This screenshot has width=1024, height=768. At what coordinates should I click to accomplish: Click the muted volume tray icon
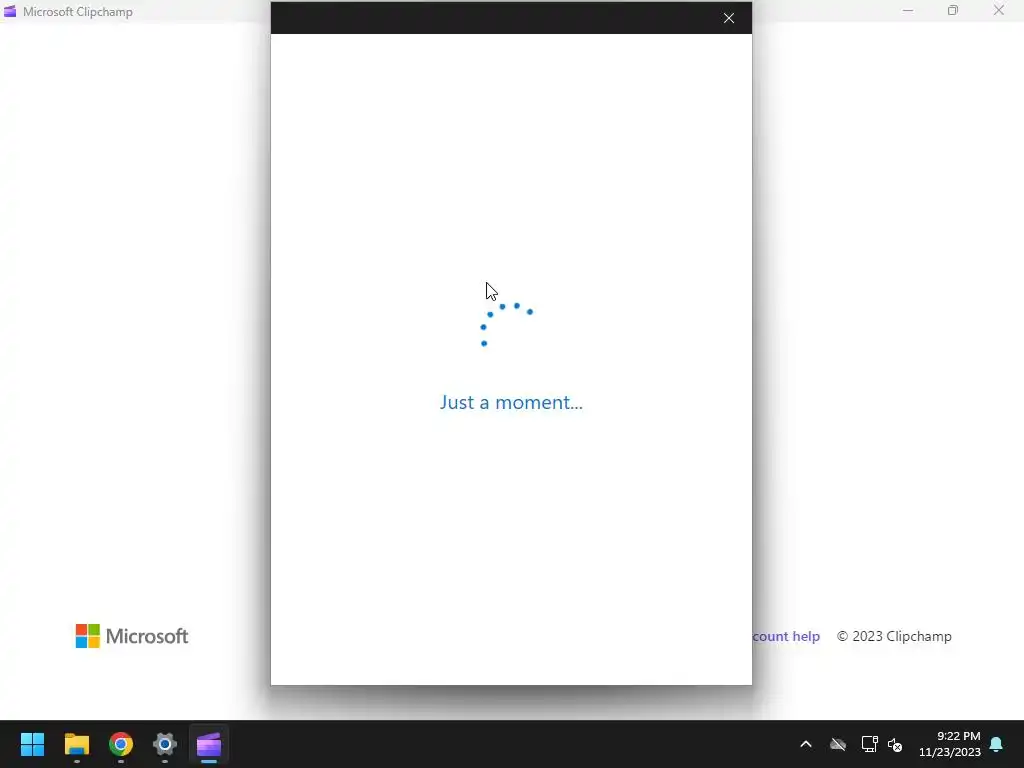point(895,744)
